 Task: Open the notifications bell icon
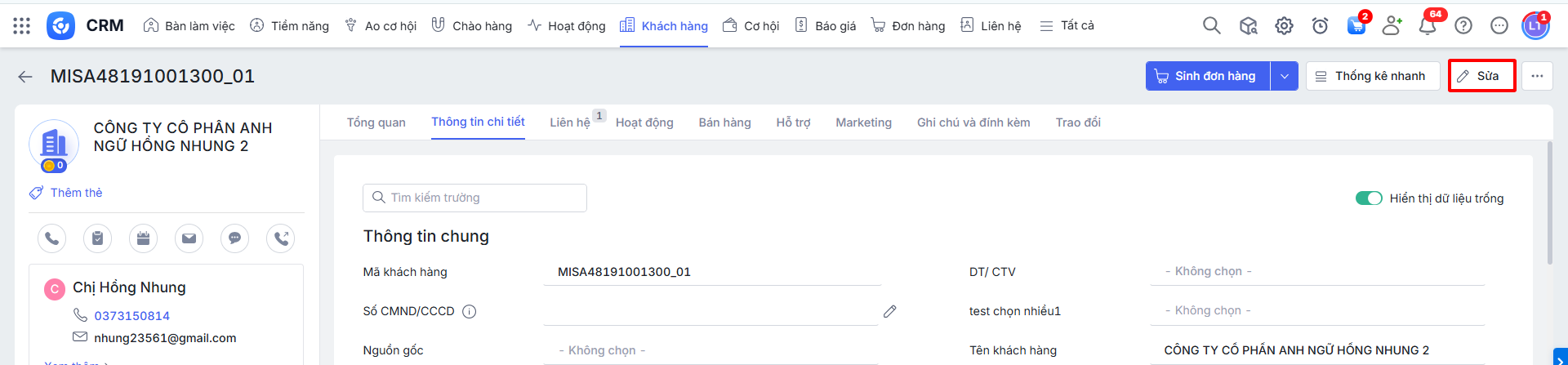1427,26
